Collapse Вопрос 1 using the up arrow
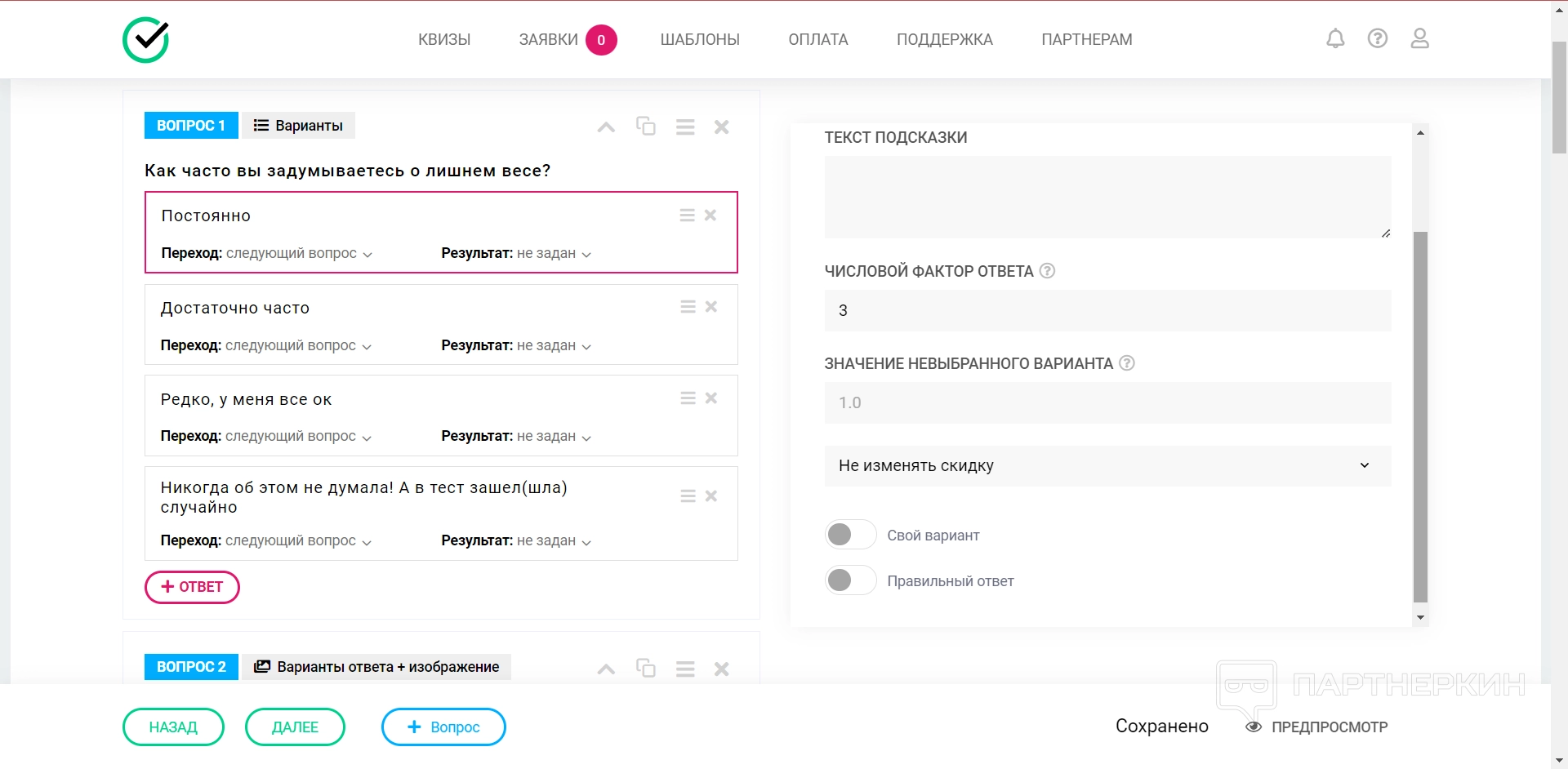 pos(606,127)
